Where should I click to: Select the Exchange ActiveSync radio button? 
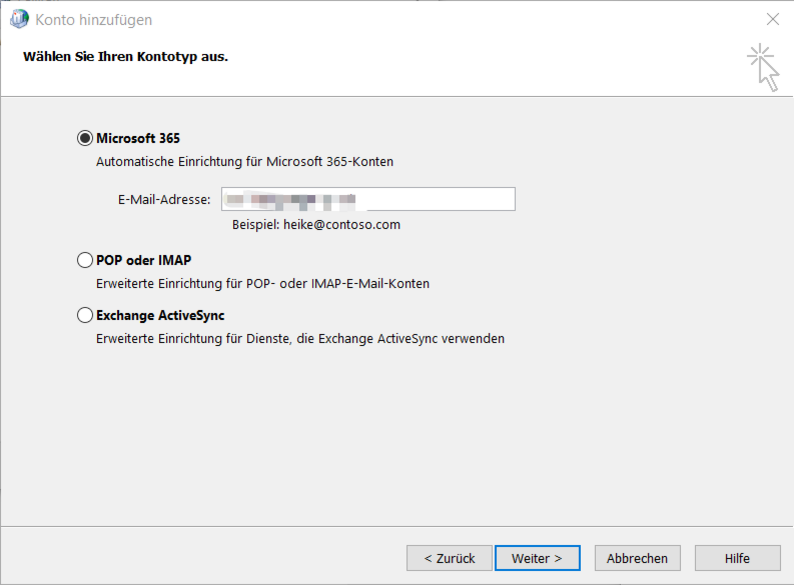(85, 315)
